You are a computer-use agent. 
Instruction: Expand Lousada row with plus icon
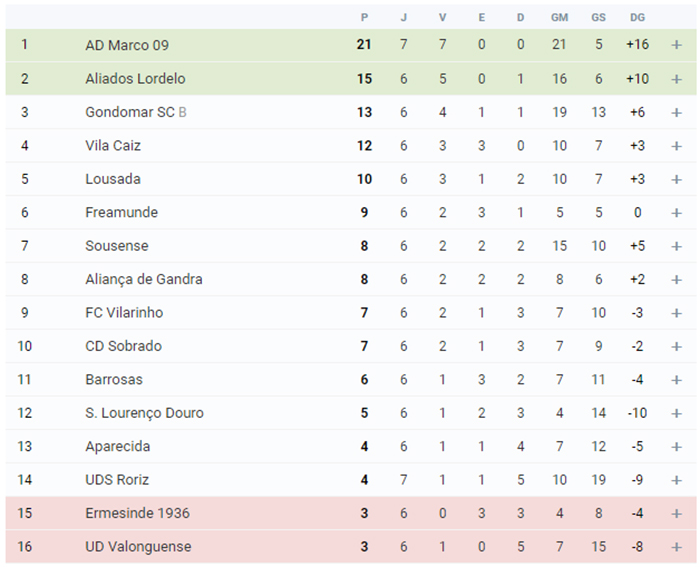click(676, 179)
